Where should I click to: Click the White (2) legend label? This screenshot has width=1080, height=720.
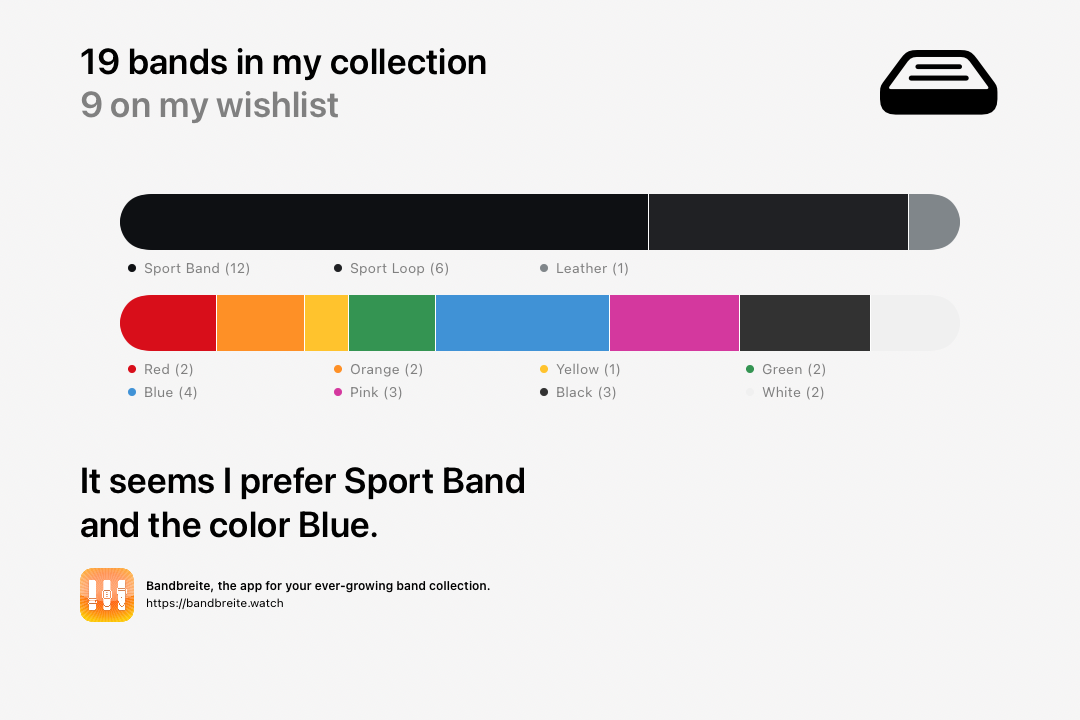pyautogui.click(x=793, y=392)
